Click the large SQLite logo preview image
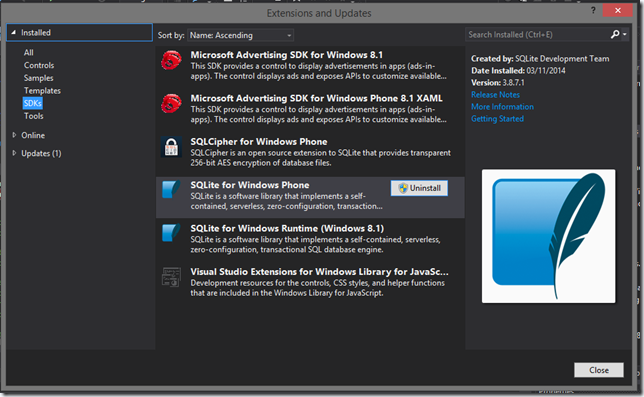This screenshot has width=644, height=397. click(x=548, y=236)
